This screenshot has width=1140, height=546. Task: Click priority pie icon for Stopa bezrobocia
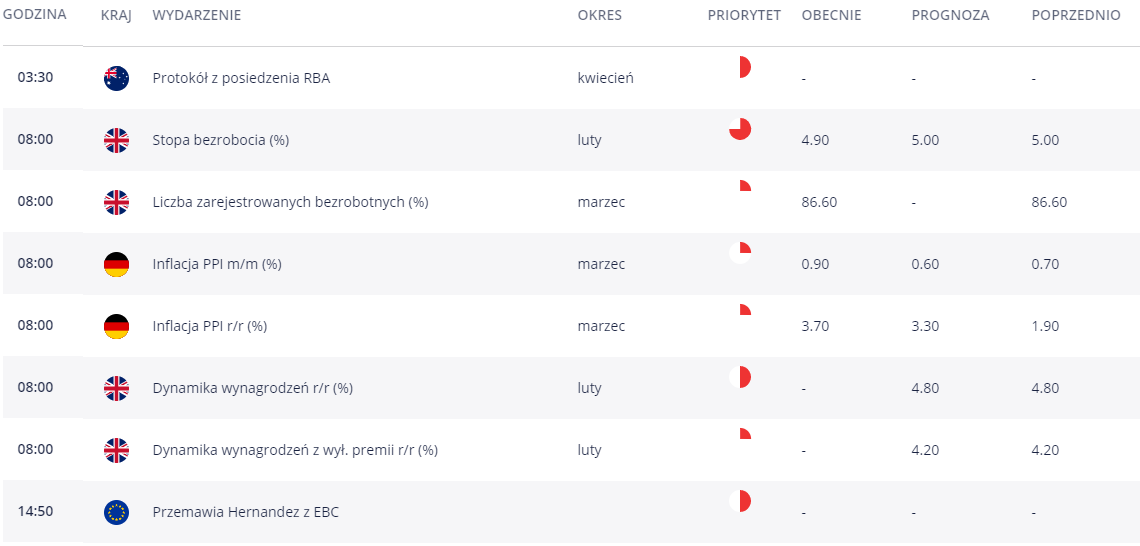[x=740, y=129]
